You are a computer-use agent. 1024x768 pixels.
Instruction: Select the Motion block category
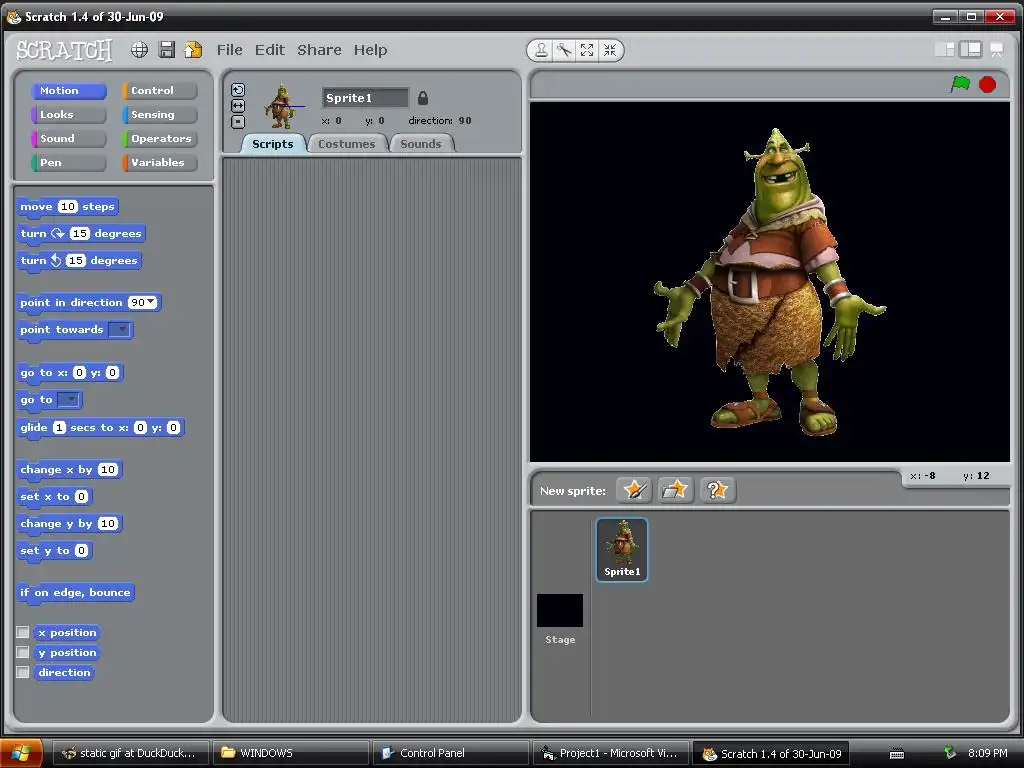click(69, 91)
